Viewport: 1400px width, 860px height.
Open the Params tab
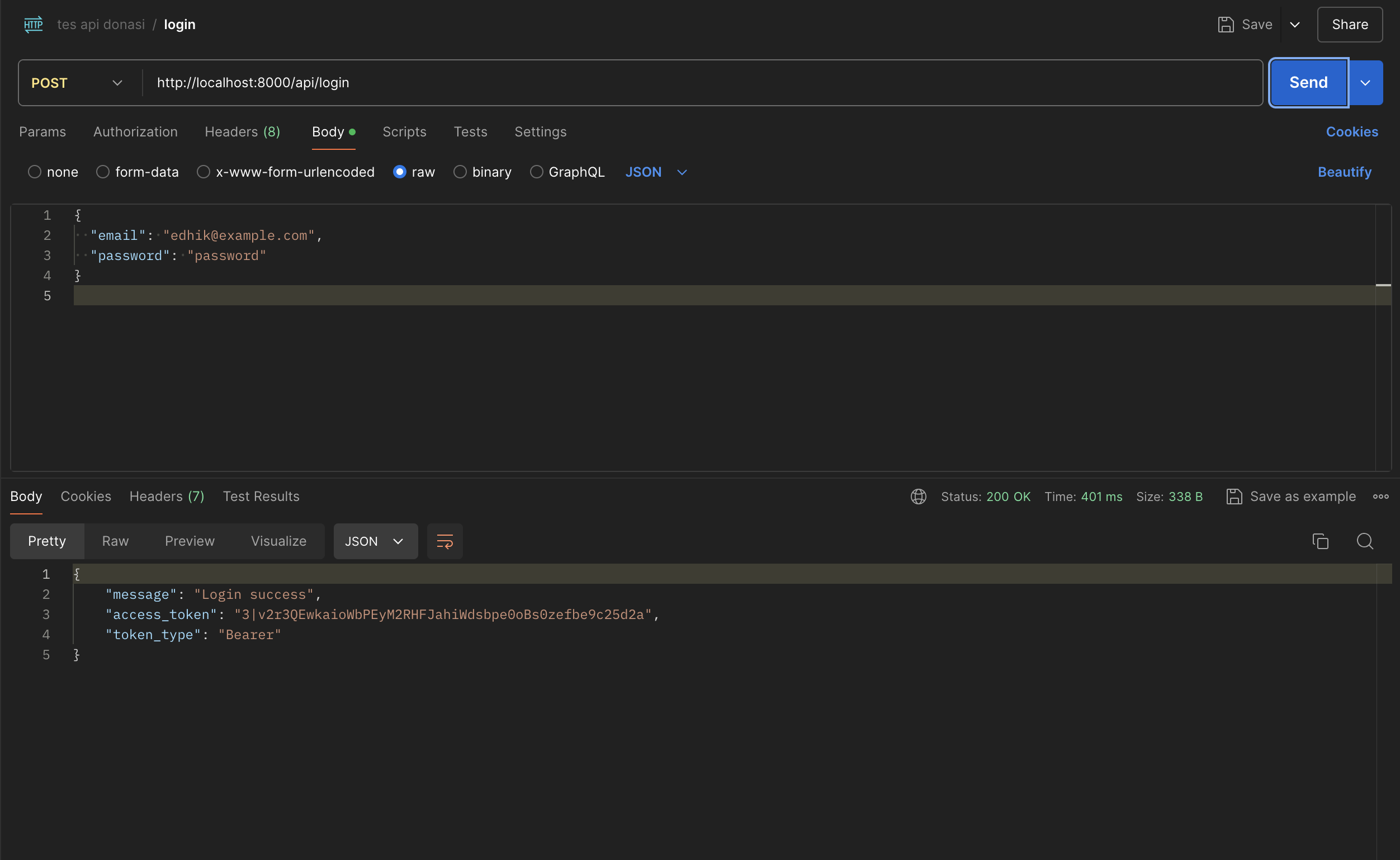pos(42,132)
